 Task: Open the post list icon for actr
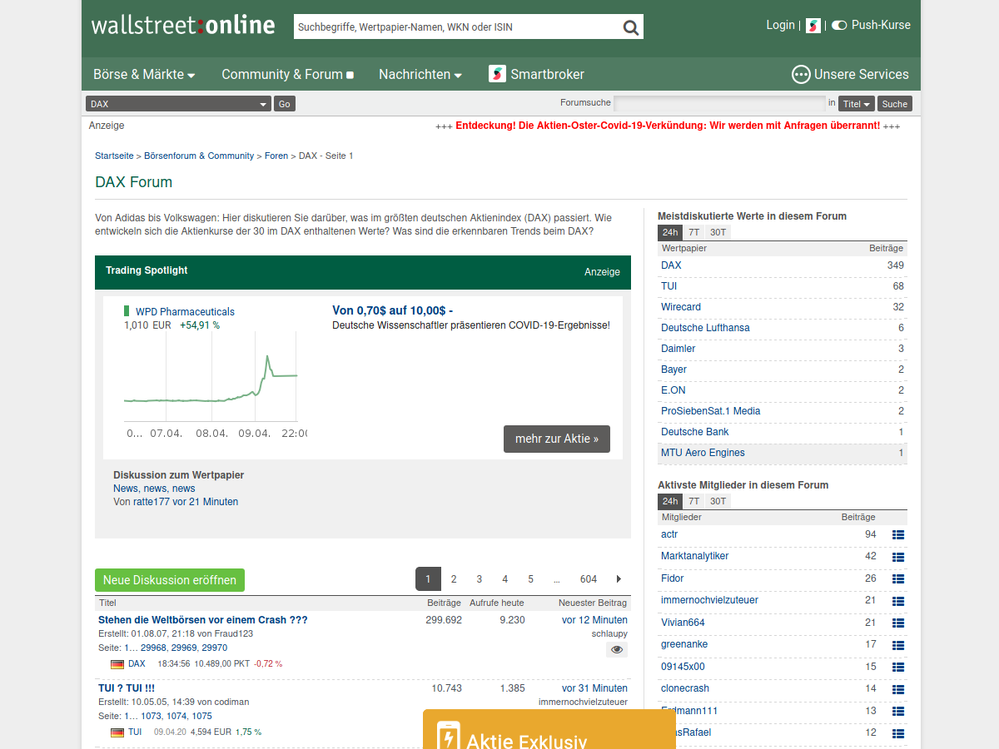coord(898,535)
